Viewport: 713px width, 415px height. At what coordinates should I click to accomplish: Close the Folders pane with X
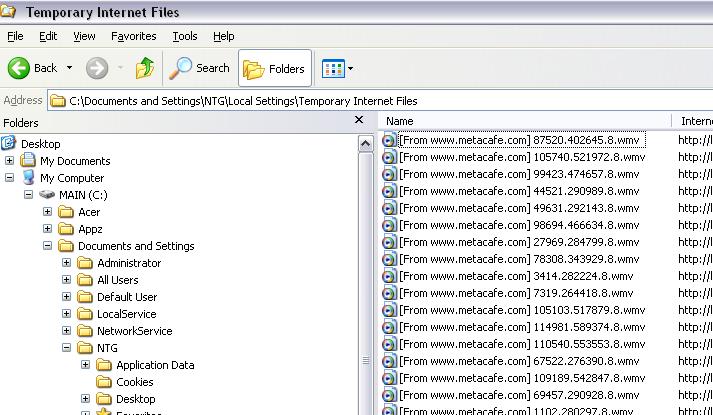[359, 120]
